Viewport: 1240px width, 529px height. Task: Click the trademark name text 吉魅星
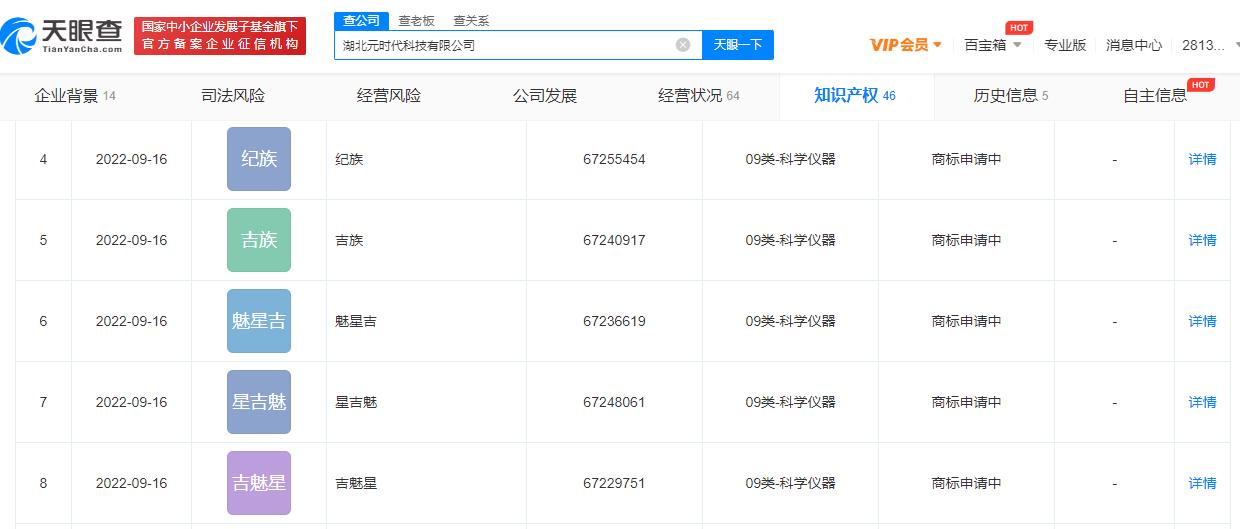coord(356,483)
